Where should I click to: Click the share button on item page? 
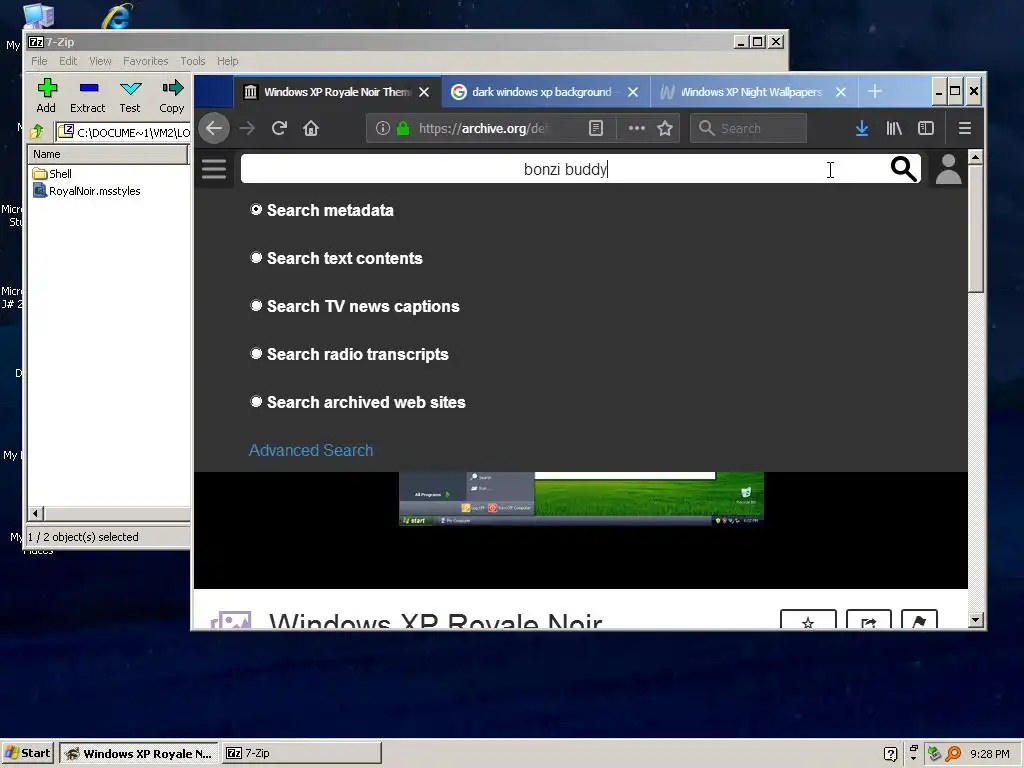(x=869, y=620)
